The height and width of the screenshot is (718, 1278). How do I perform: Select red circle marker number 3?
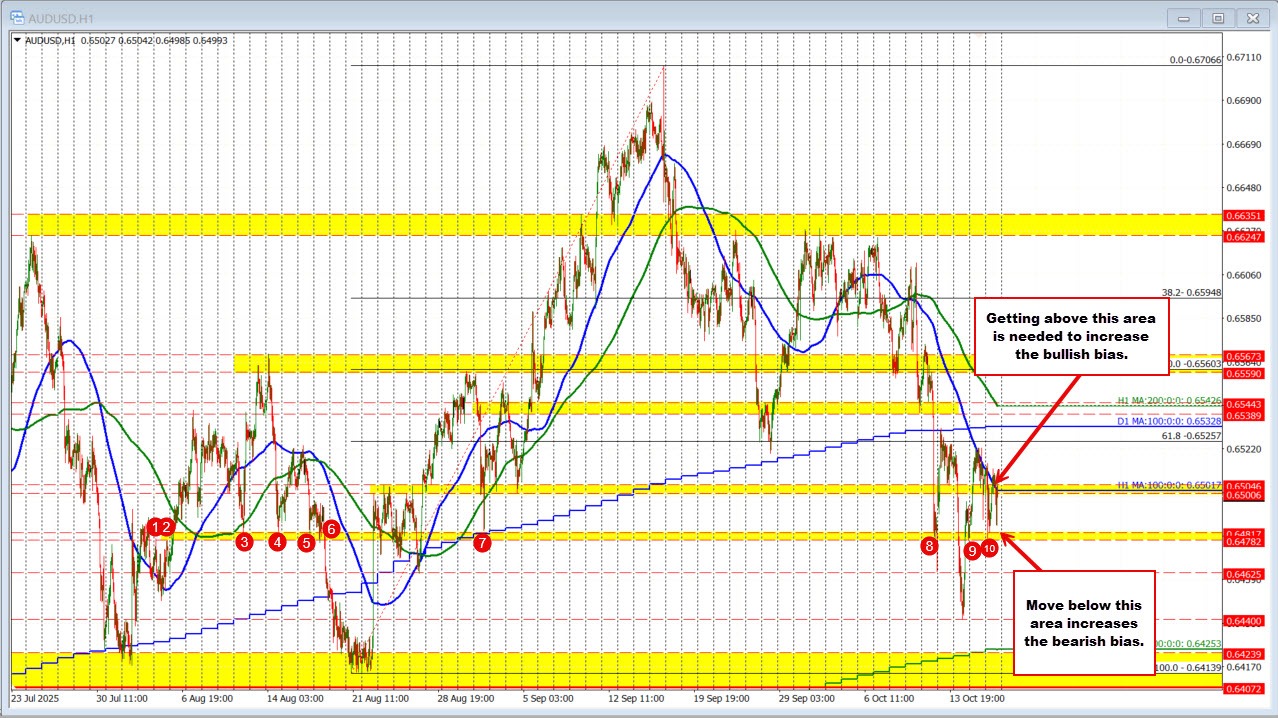pyautogui.click(x=244, y=542)
